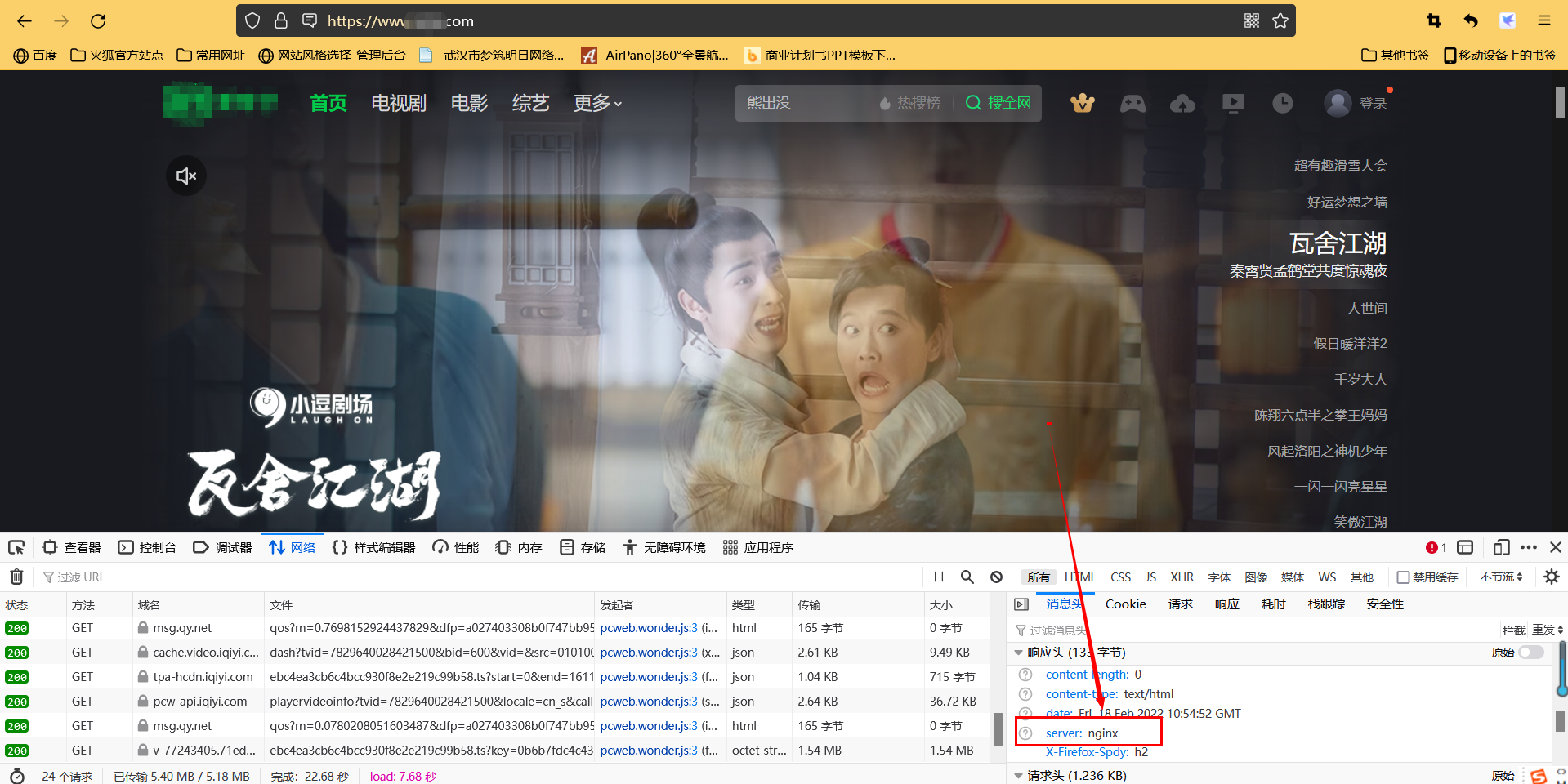This screenshot has width=1568, height=784.
Task: Collapse the 请求头 section
Action: 1018,776
